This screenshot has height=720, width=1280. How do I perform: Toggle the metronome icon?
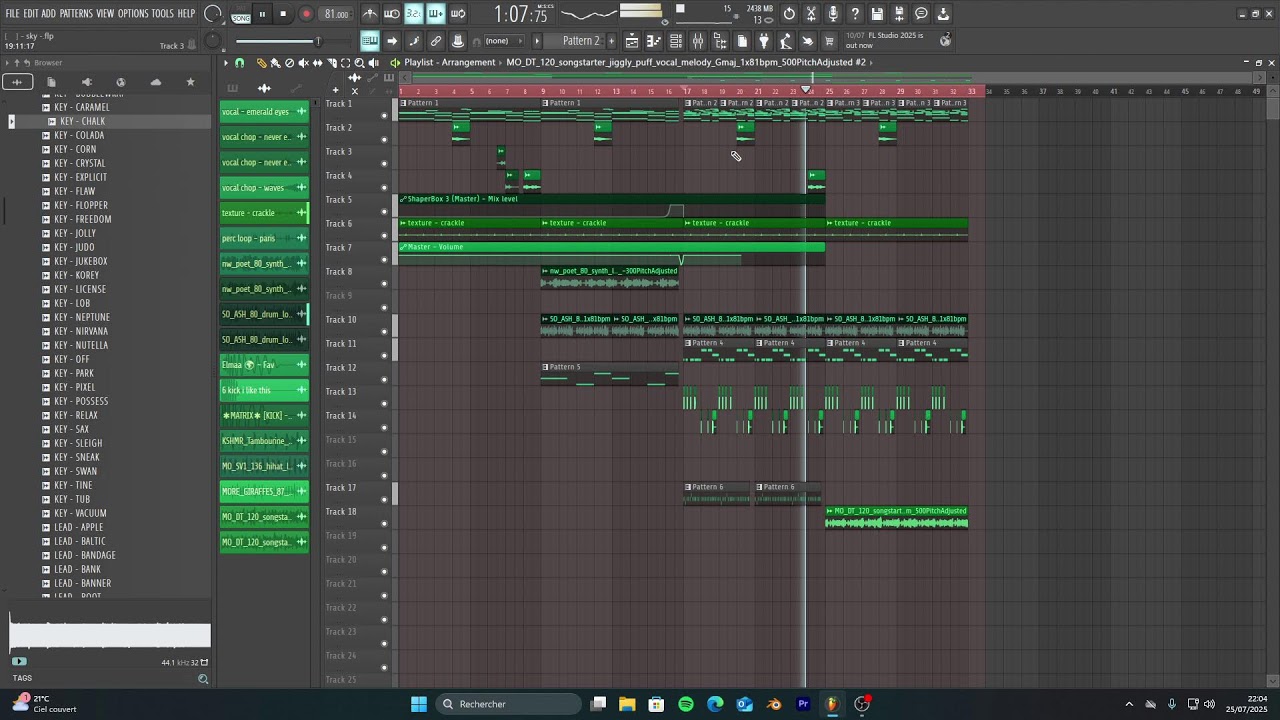370,14
